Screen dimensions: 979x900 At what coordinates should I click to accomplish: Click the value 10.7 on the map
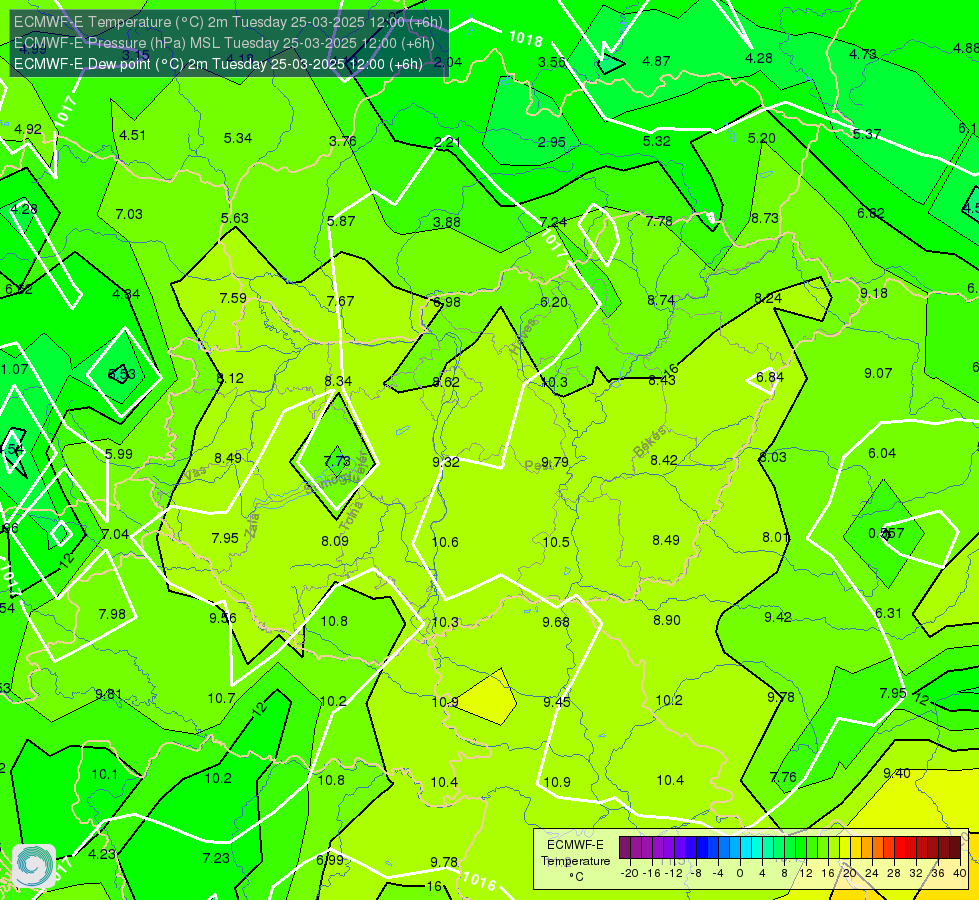pyautogui.click(x=221, y=698)
